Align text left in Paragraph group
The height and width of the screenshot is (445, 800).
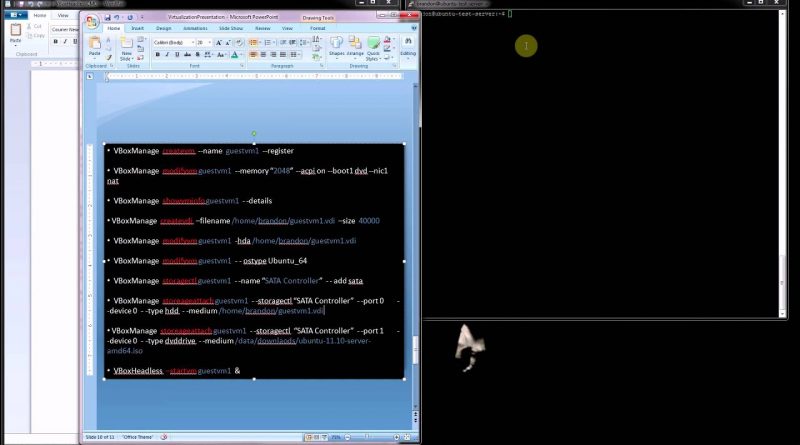253,55
